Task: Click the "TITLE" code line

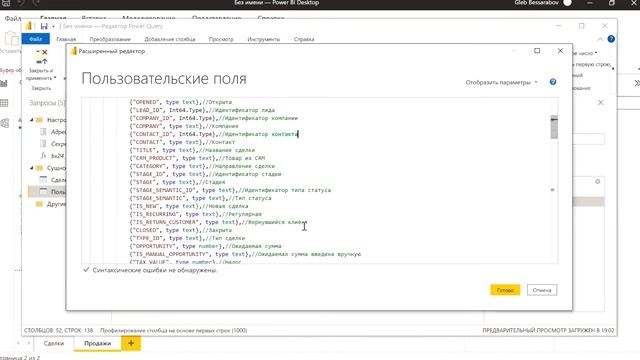Action: pos(192,150)
